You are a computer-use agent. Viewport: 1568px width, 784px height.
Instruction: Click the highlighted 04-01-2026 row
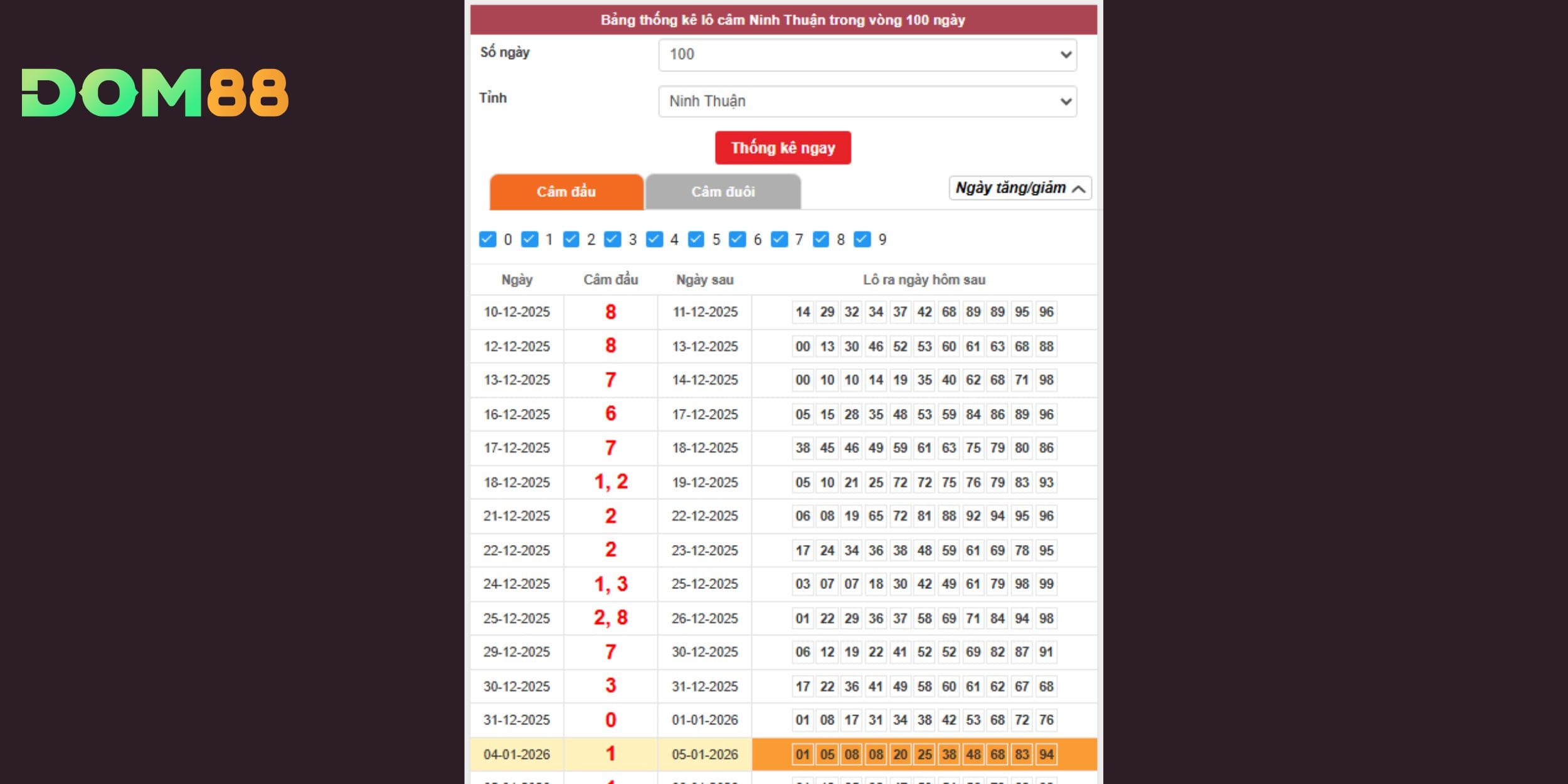click(517, 755)
